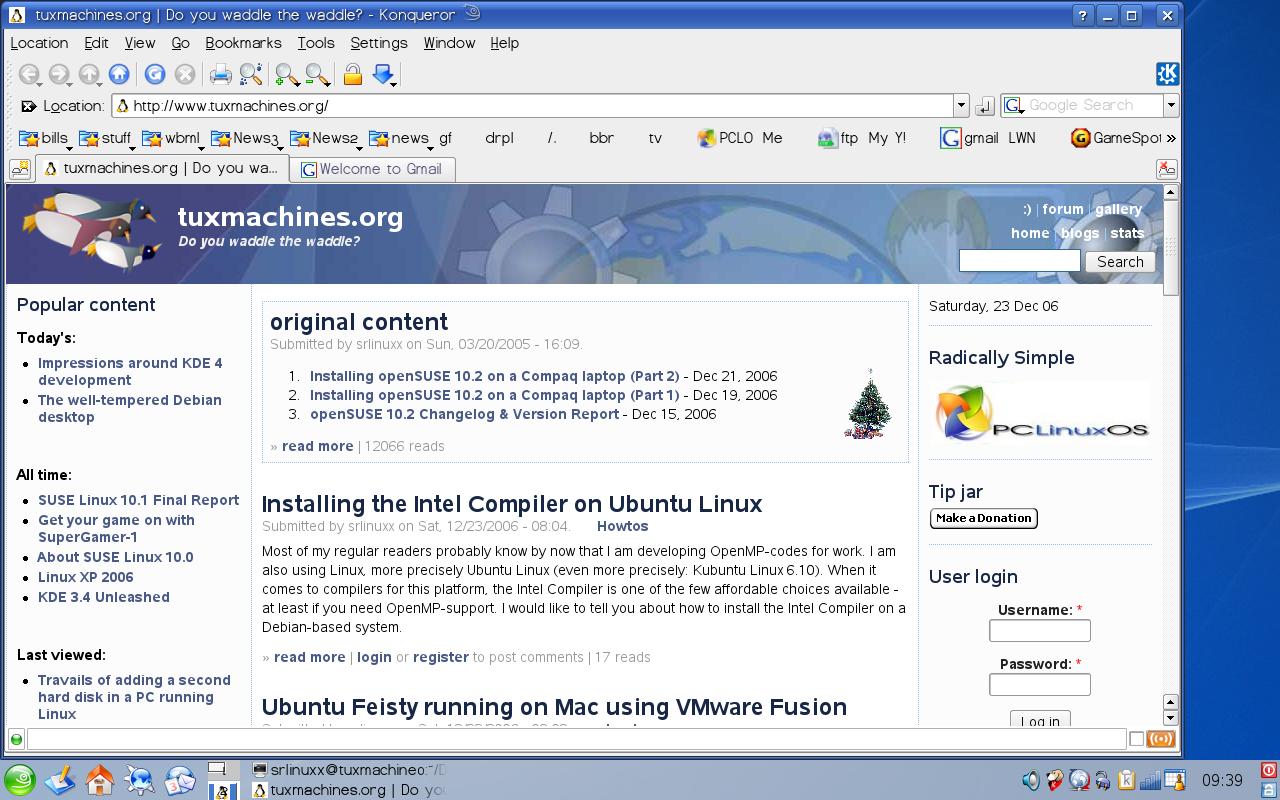Image resolution: width=1280 pixels, height=800 pixels.
Task: Click the site Search button
Action: coord(1120,261)
